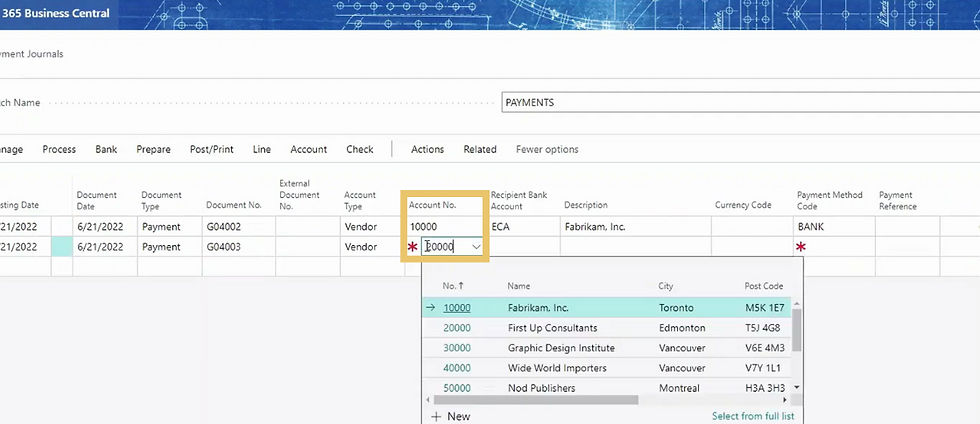The height and width of the screenshot is (424, 980).
Task: Open the Bank menu
Action: [106, 149]
